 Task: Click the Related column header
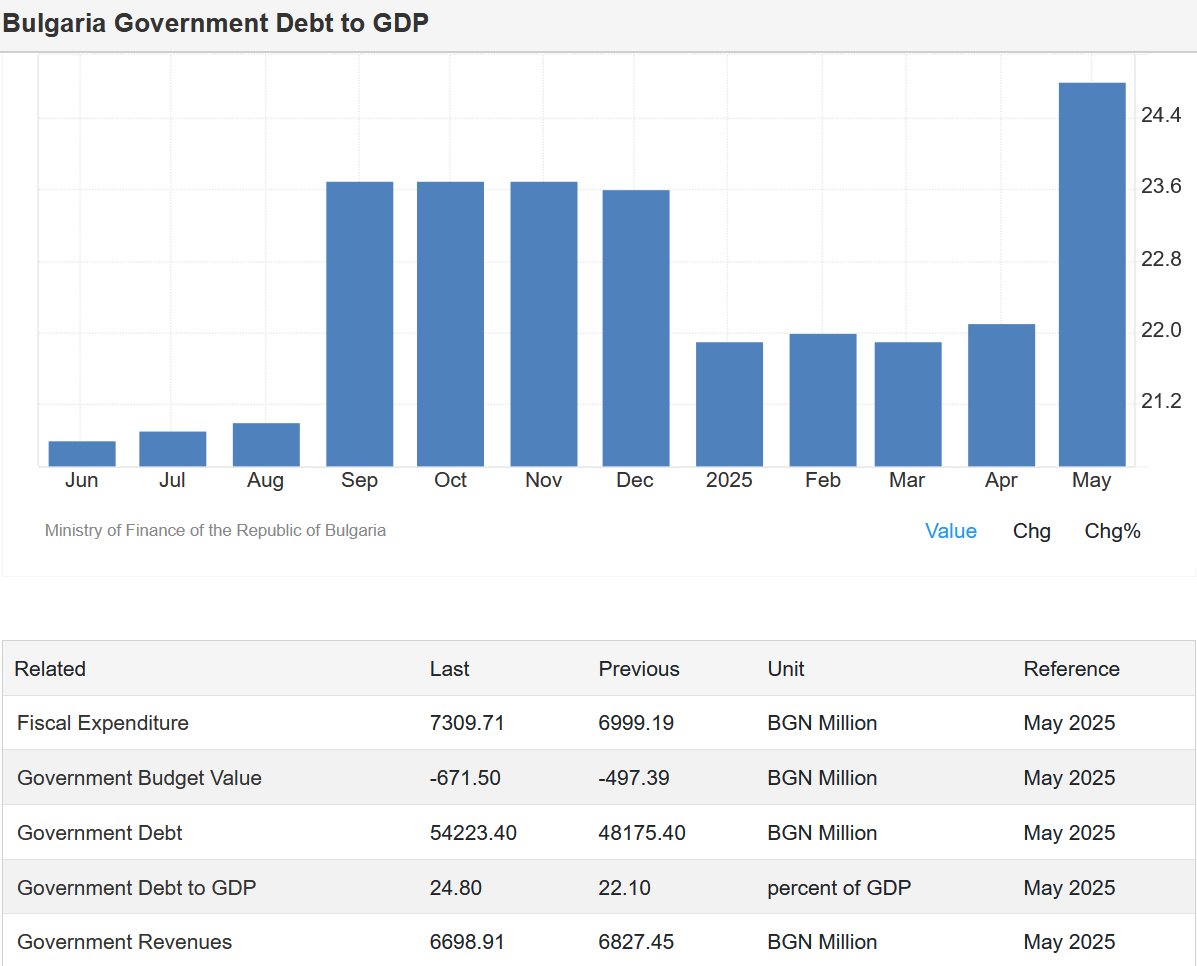click(50, 669)
